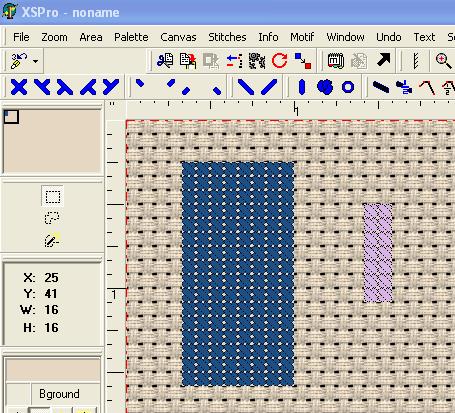Open the Palette menu

pos(131,37)
